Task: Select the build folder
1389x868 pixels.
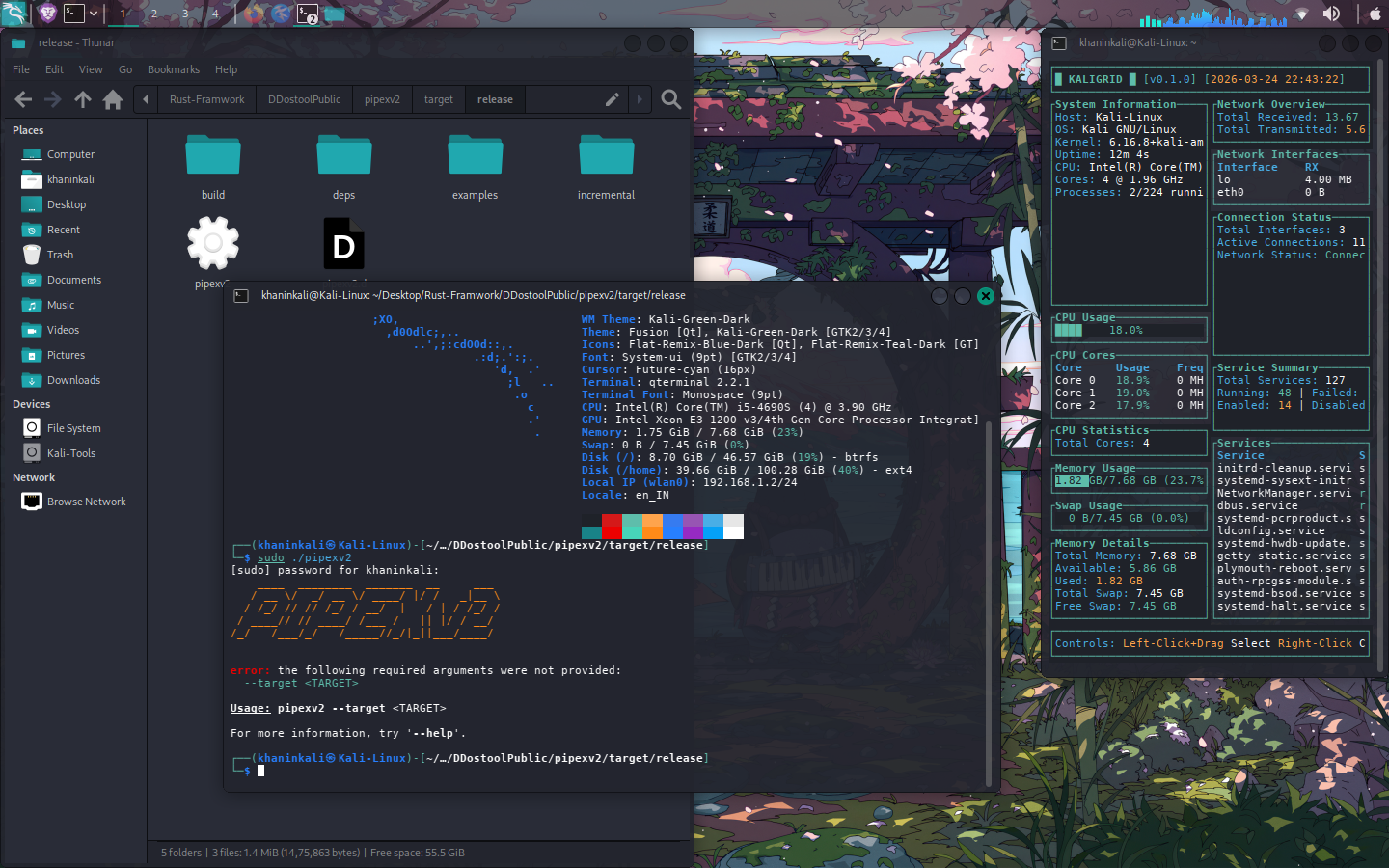Action: tap(213, 166)
